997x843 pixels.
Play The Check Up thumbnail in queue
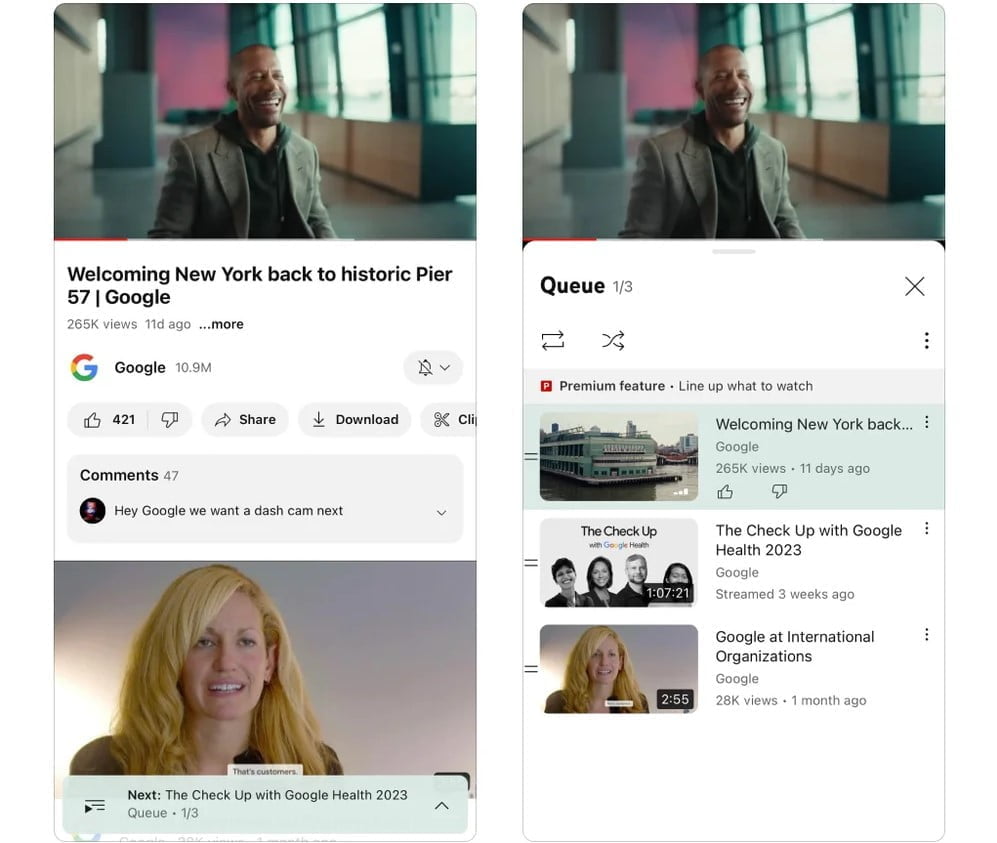coord(619,563)
